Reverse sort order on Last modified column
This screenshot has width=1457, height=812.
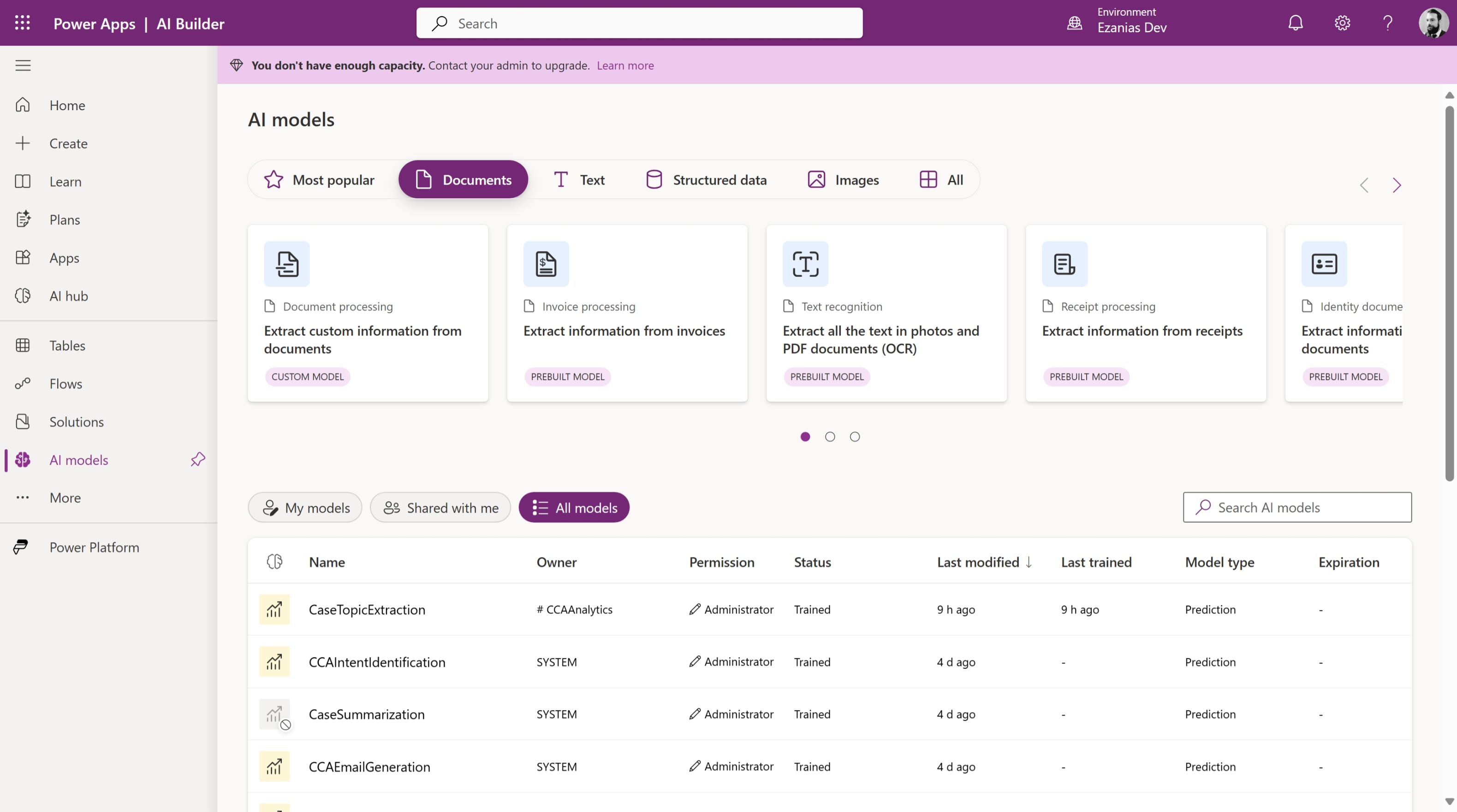coord(984,562)
